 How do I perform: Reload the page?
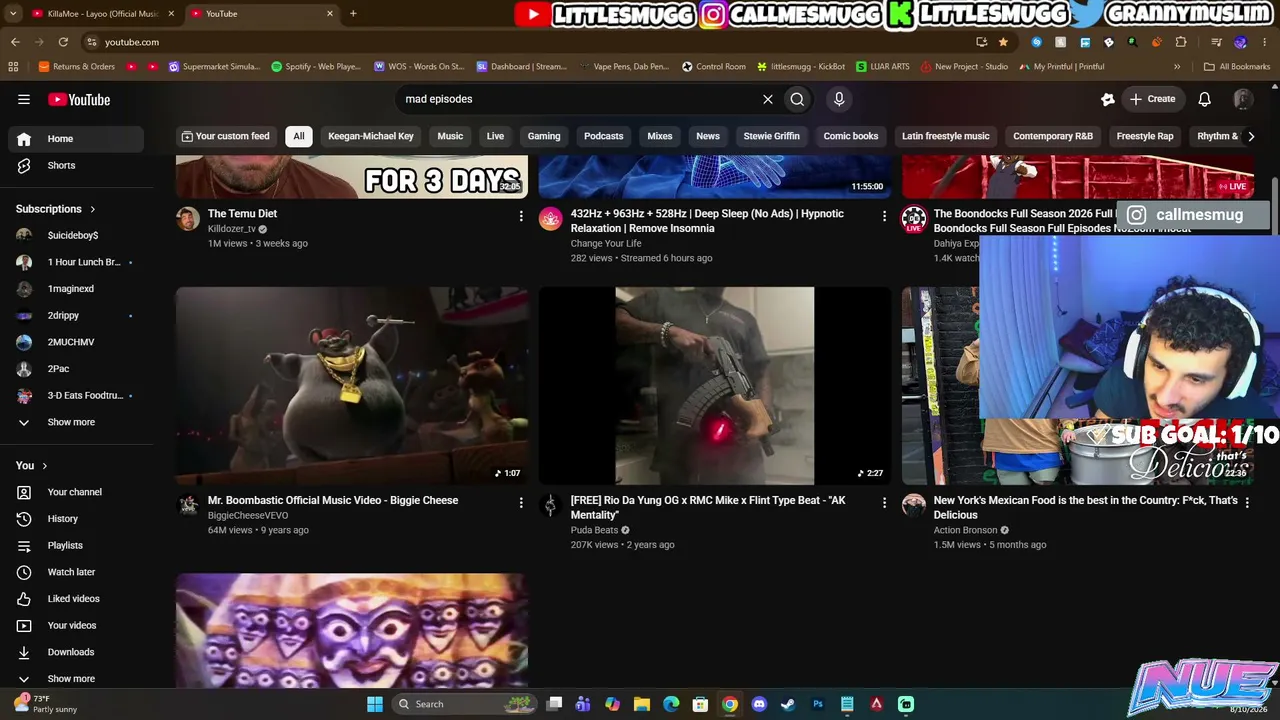[x=63, y=42]
